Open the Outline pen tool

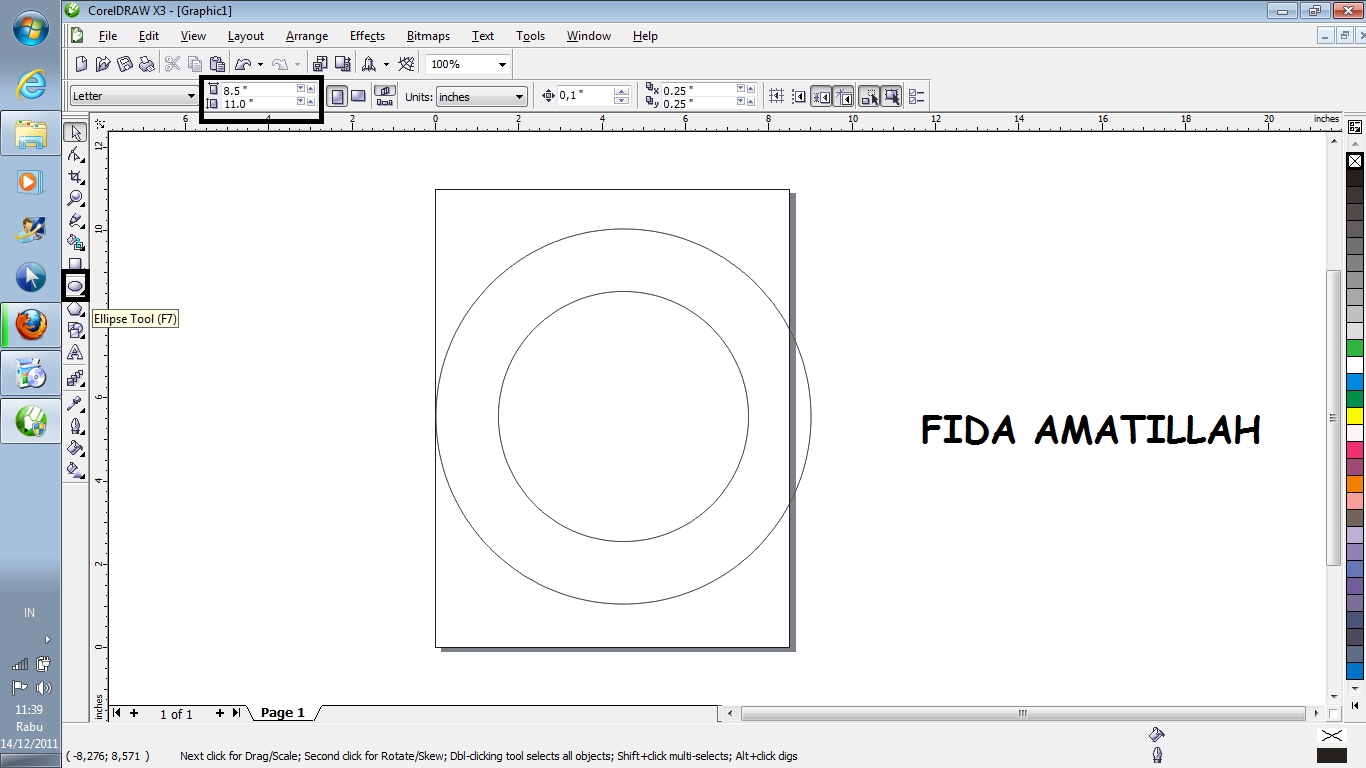point(75,425)
